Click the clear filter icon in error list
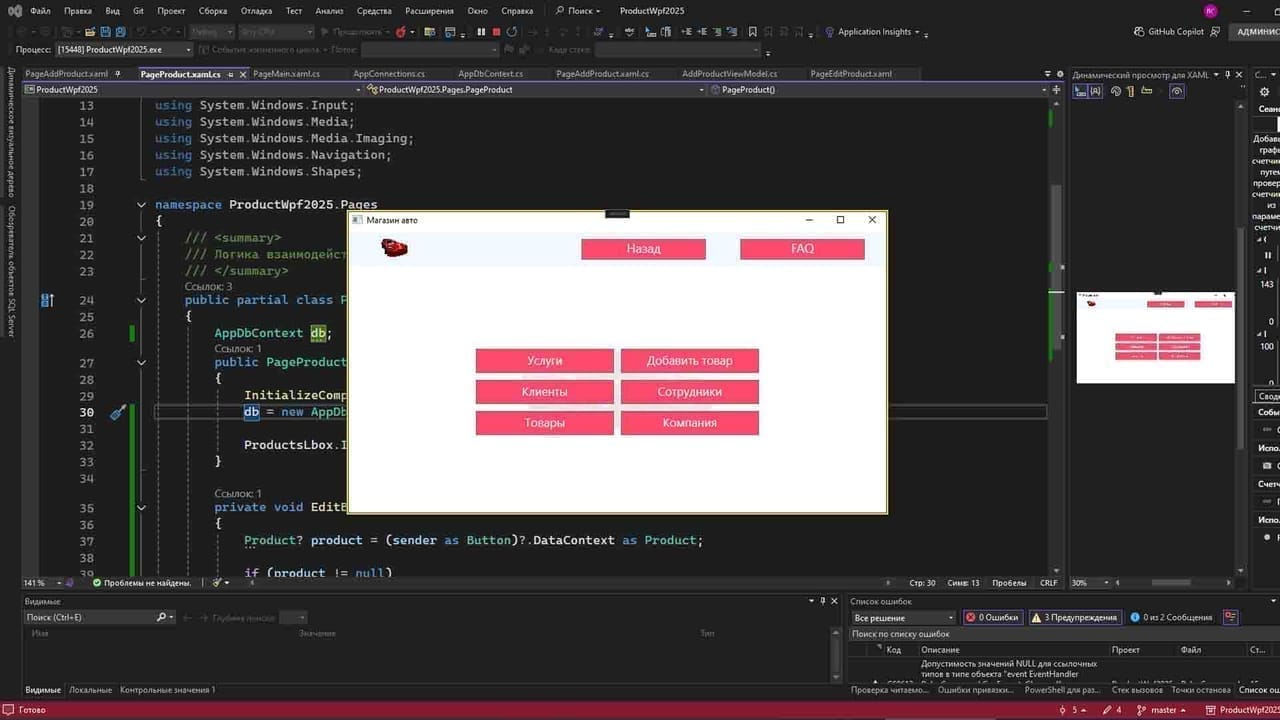 [1230, 617]
